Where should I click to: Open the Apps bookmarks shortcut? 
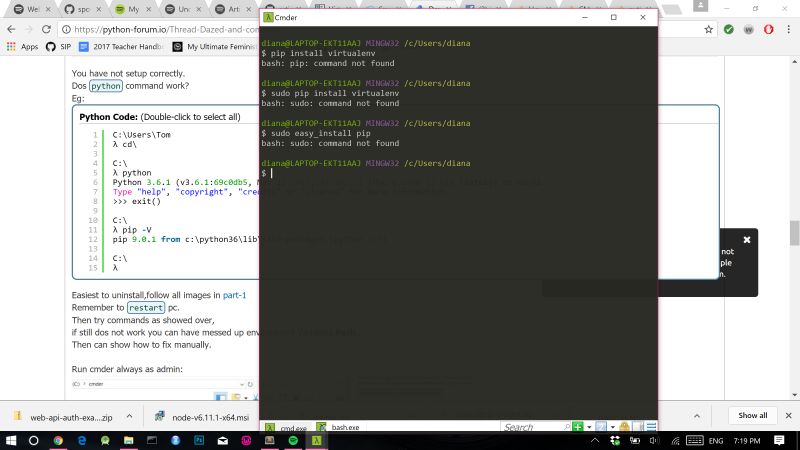(x=22, y=46)
